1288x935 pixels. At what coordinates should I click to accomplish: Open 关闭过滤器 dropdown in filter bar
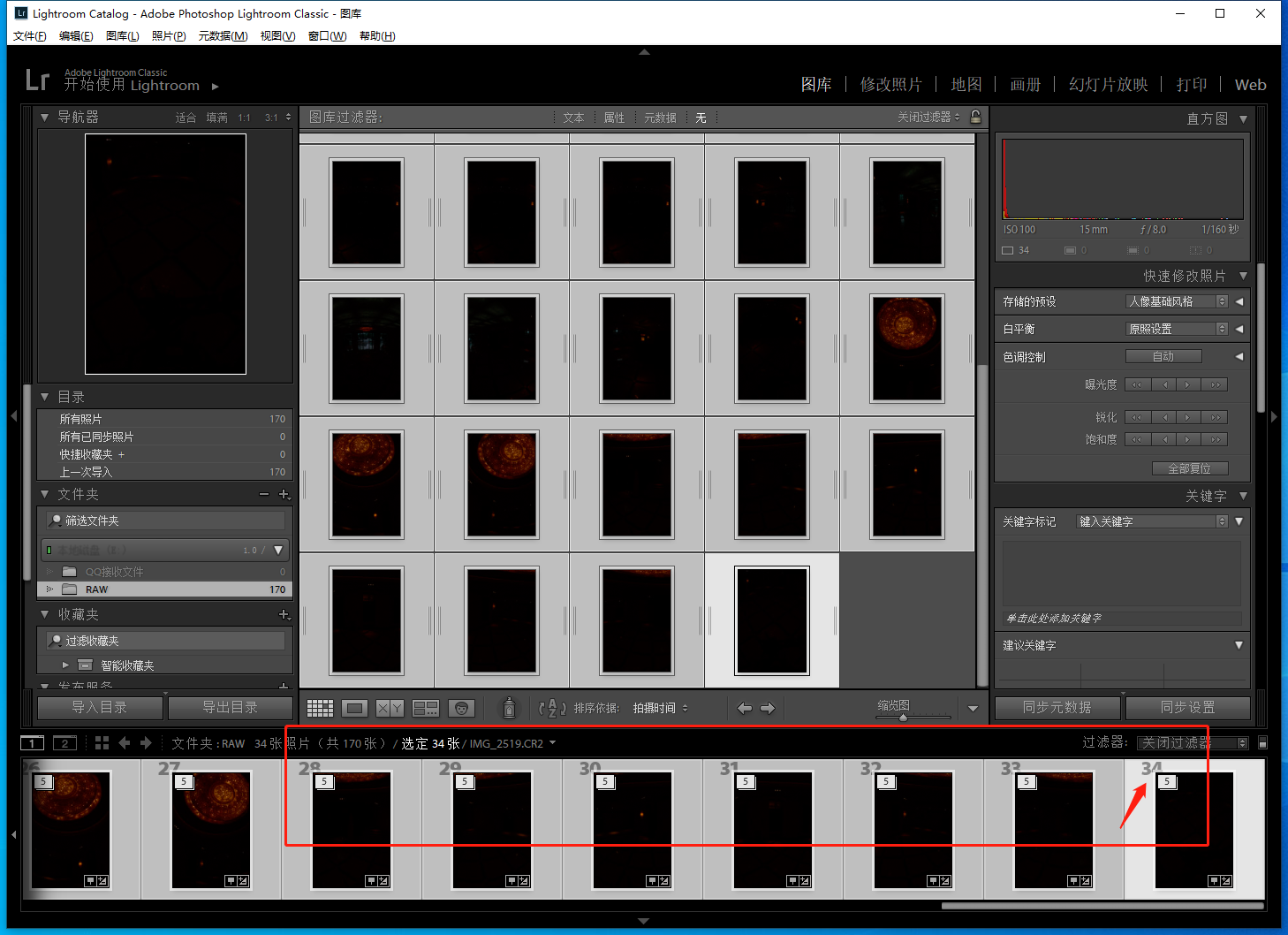coord(928,117)
